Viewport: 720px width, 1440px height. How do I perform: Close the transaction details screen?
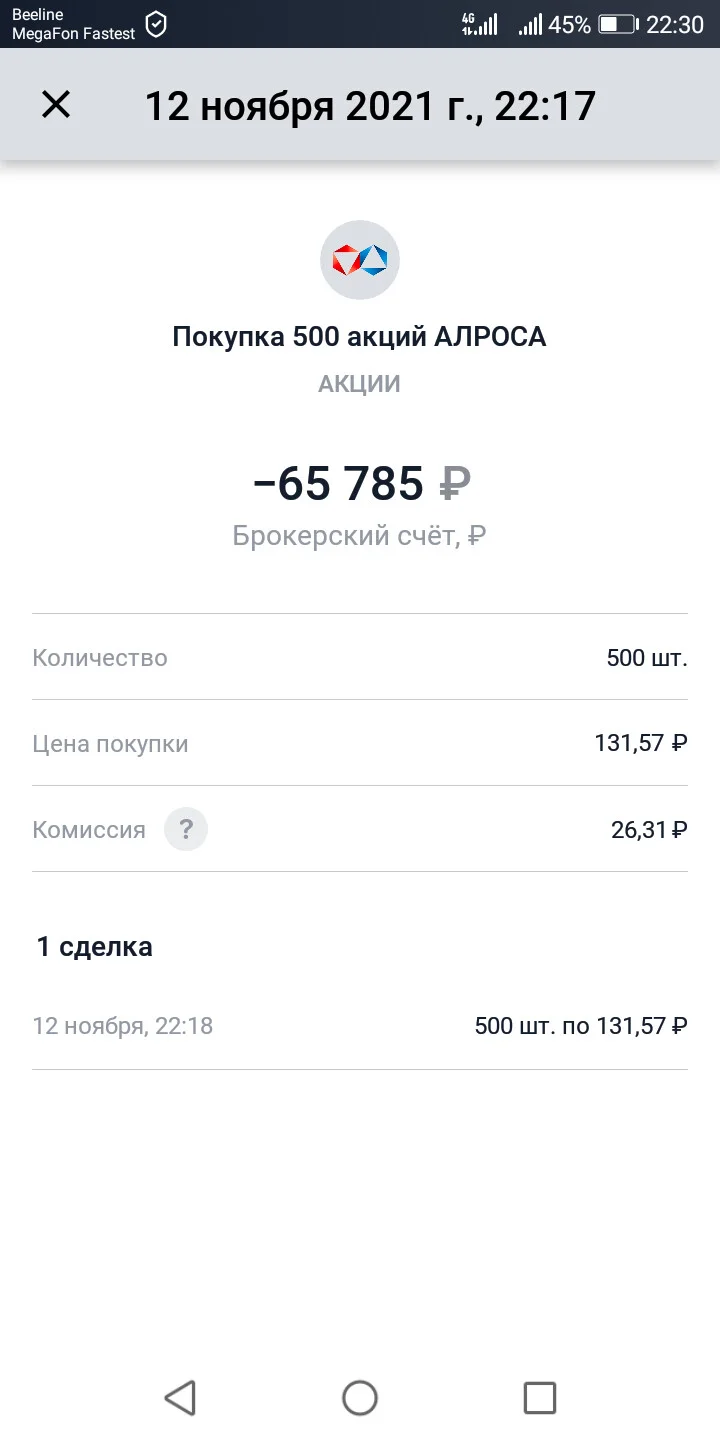click(x=56, y=104)
